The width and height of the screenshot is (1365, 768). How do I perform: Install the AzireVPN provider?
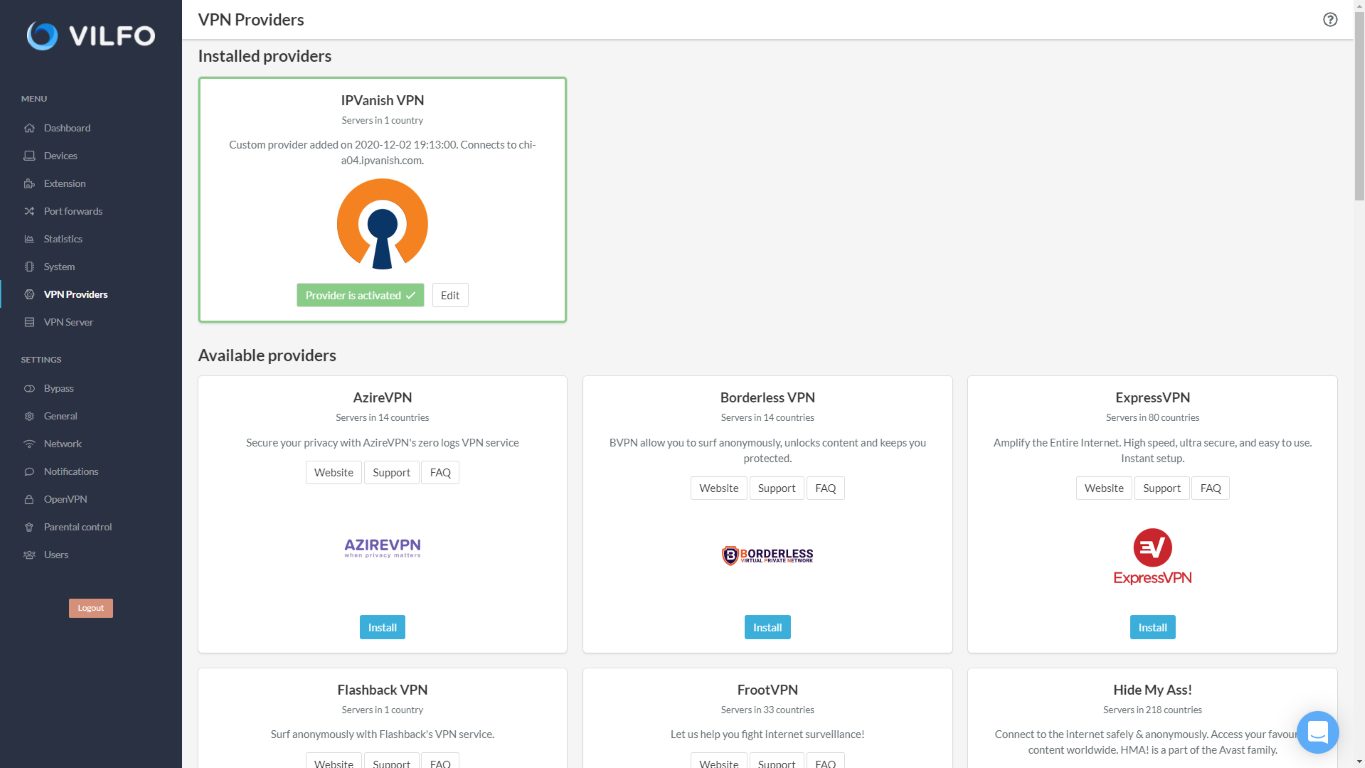tap(382, 627)
